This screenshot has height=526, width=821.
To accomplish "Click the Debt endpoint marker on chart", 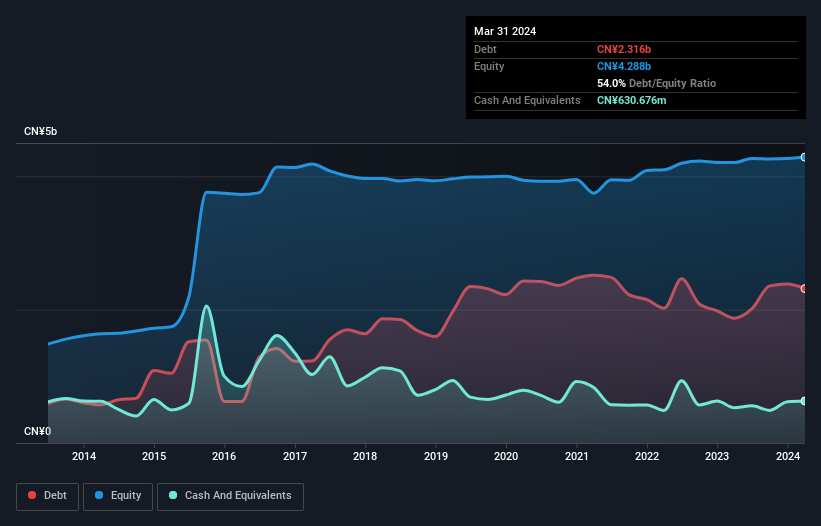I will coord(804,288).
